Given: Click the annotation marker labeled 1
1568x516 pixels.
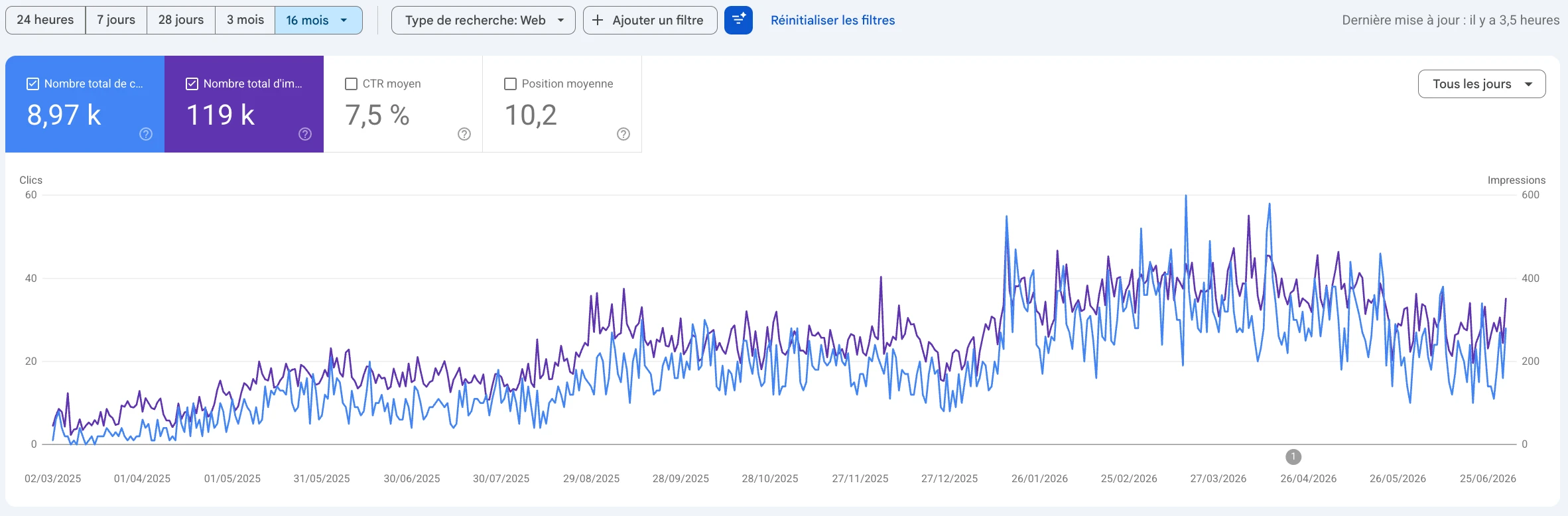Looking at the screenshot, I should [x=1293, y=457].
